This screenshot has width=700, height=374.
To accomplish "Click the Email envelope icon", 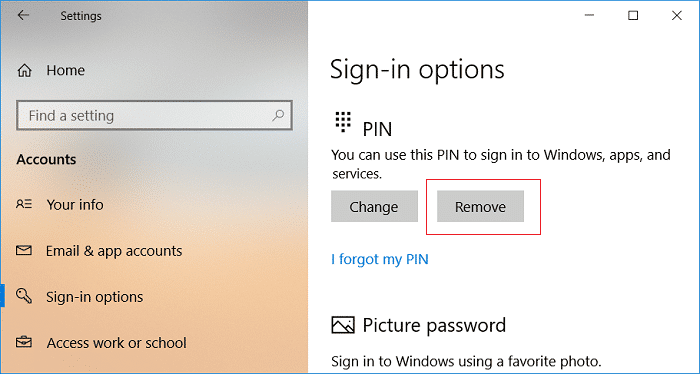I will click(24, 250).
